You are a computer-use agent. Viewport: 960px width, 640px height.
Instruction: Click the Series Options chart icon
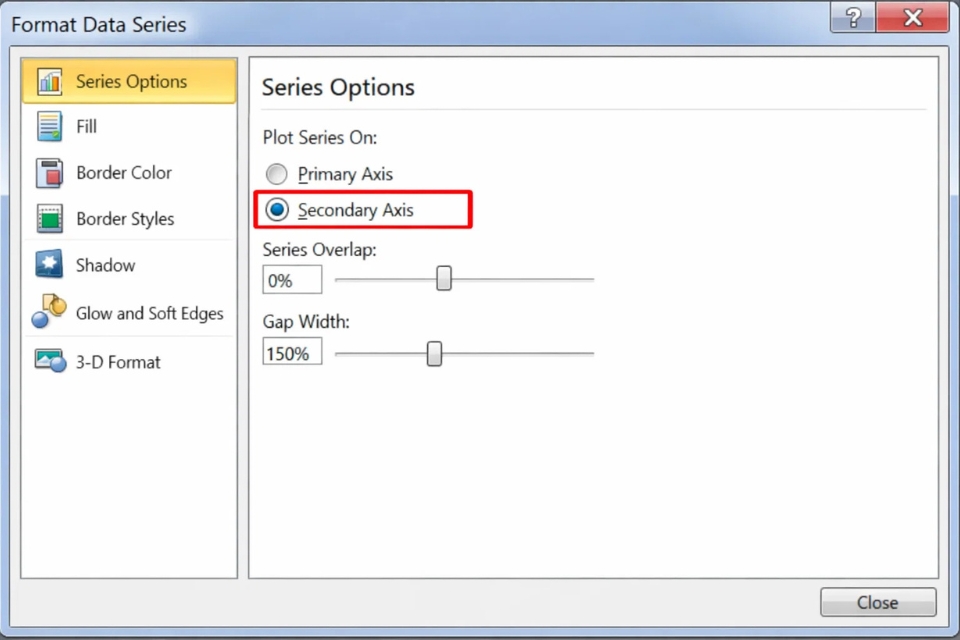[x=50, y=82]
